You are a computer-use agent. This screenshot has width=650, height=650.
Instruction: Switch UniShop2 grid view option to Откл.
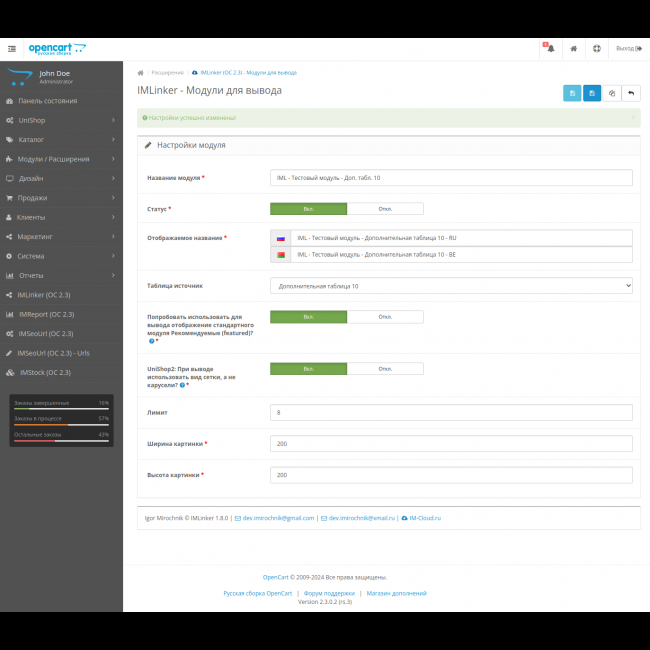click(385, 368)
